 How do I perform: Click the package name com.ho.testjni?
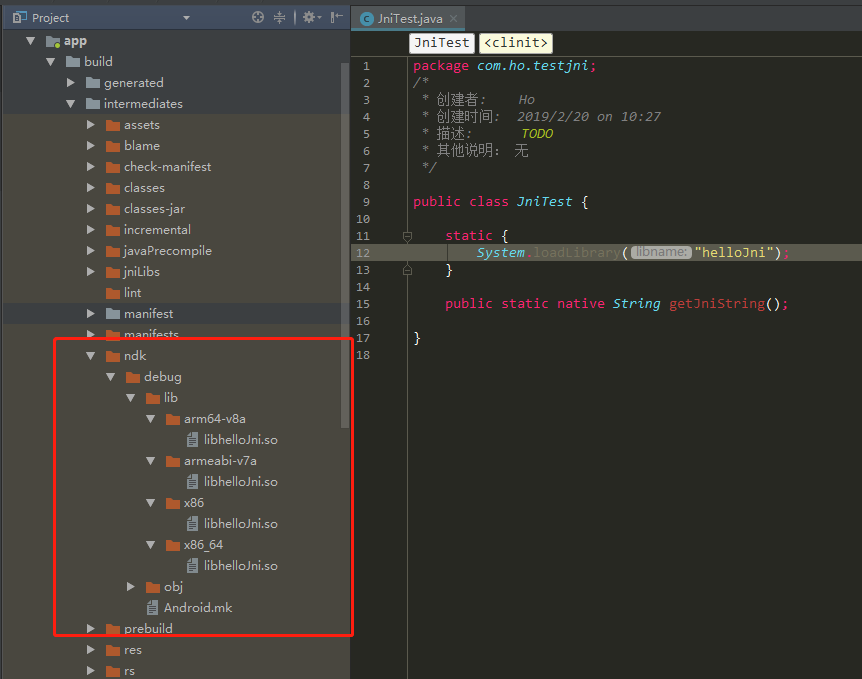point(533,65)
